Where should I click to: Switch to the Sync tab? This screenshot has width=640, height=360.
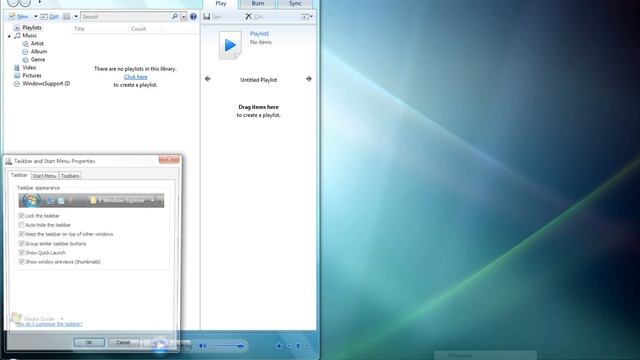295,4
